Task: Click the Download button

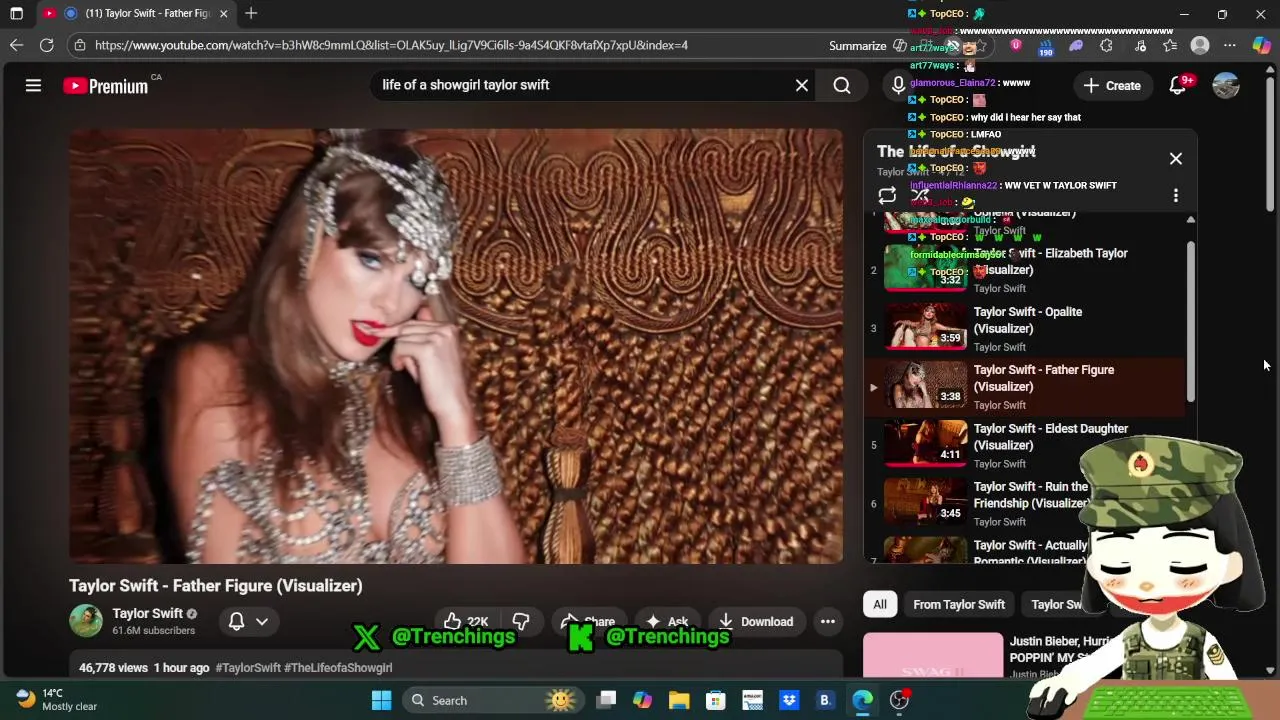Action: pos(756,622)
